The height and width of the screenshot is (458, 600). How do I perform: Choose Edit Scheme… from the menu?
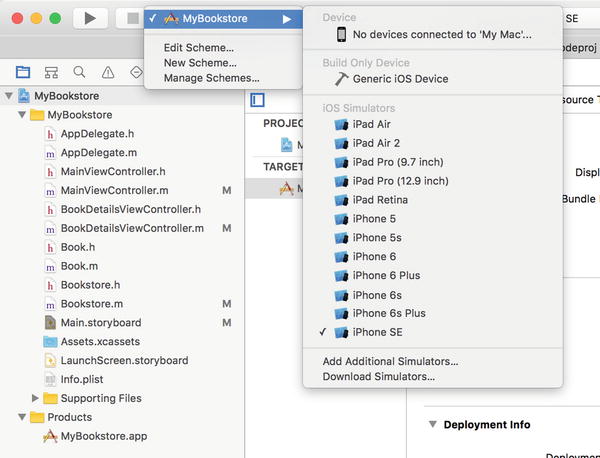pyautogui.click(x=199, y=48)
